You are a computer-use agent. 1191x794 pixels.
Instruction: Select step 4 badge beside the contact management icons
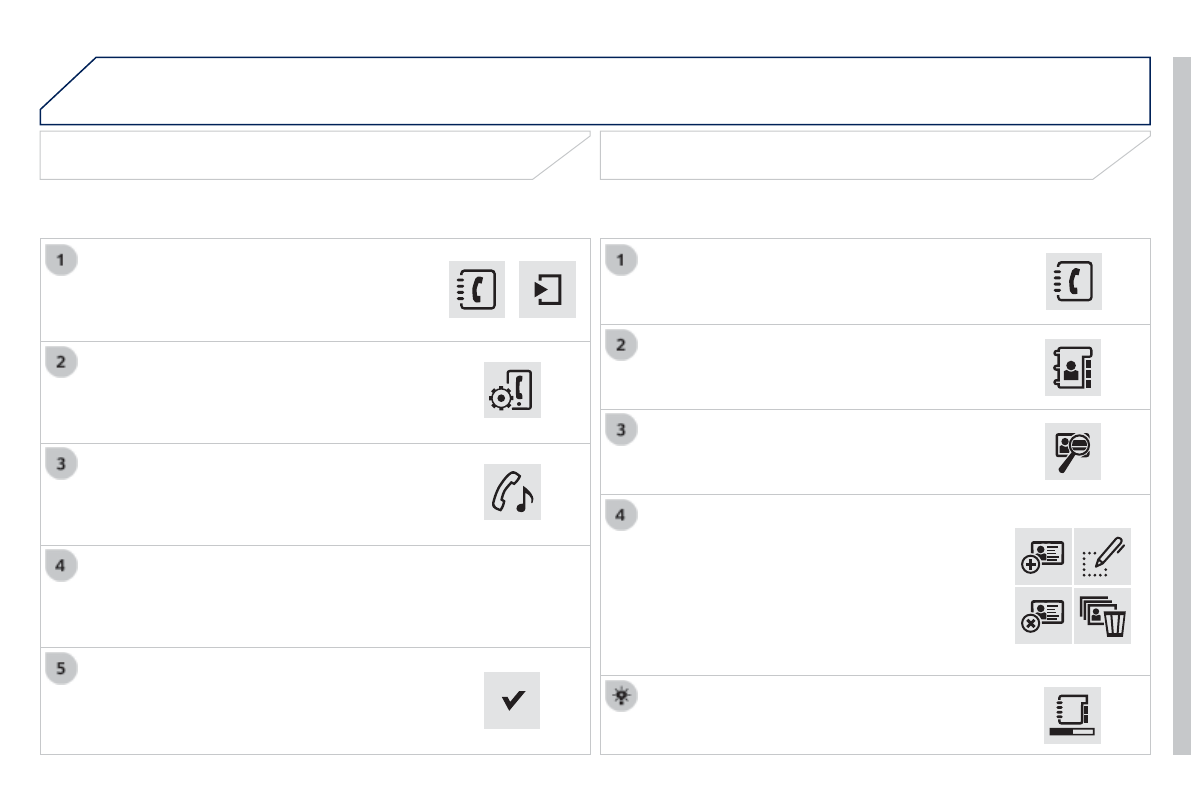point(621,516)
